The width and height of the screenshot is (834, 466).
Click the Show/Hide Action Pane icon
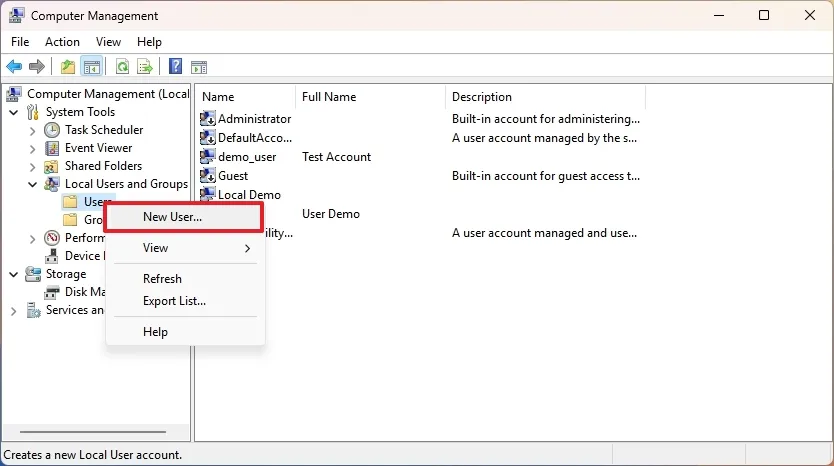tap(199, 67)
